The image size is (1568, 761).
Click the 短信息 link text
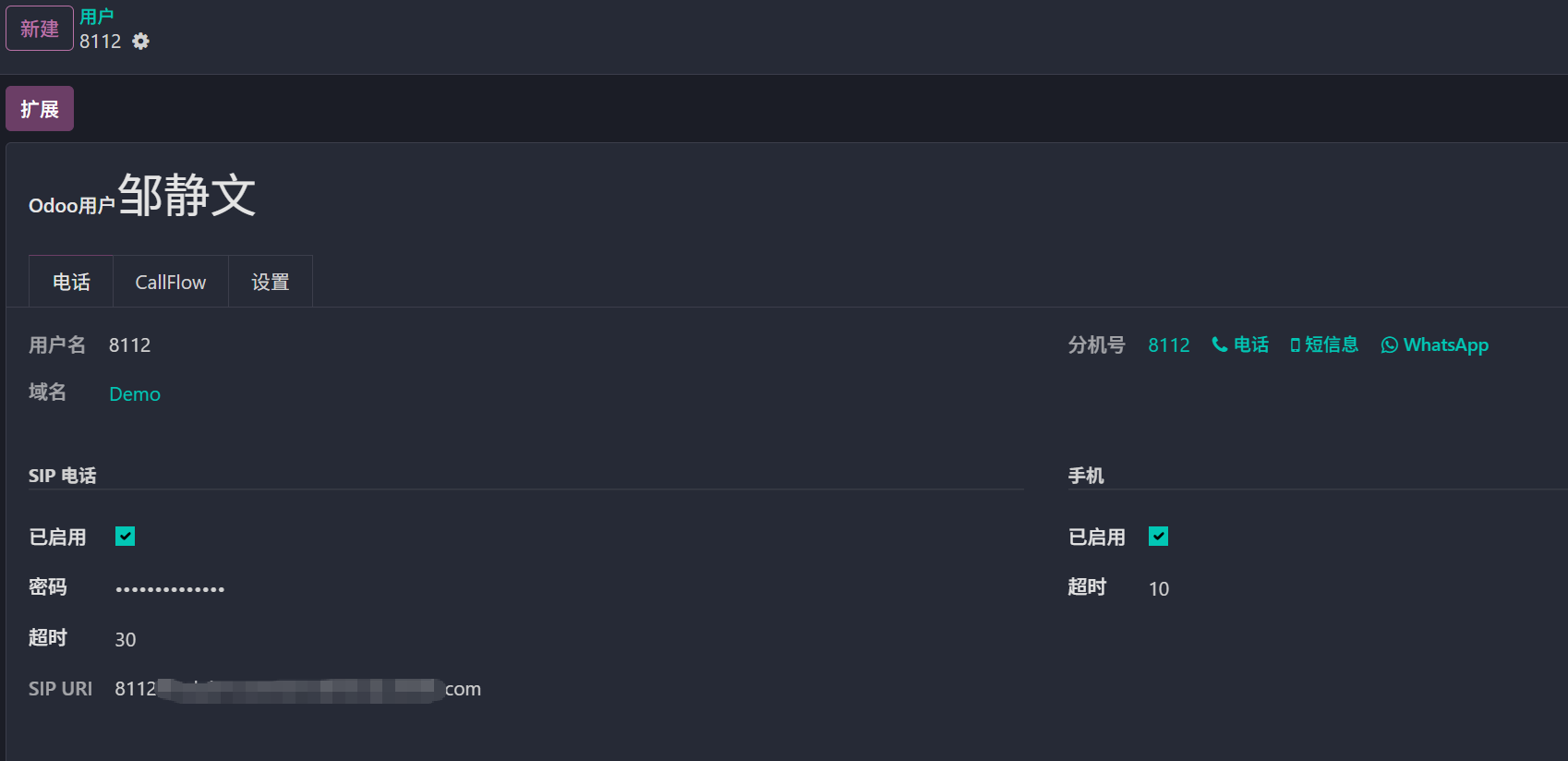tap(1332, 344)
